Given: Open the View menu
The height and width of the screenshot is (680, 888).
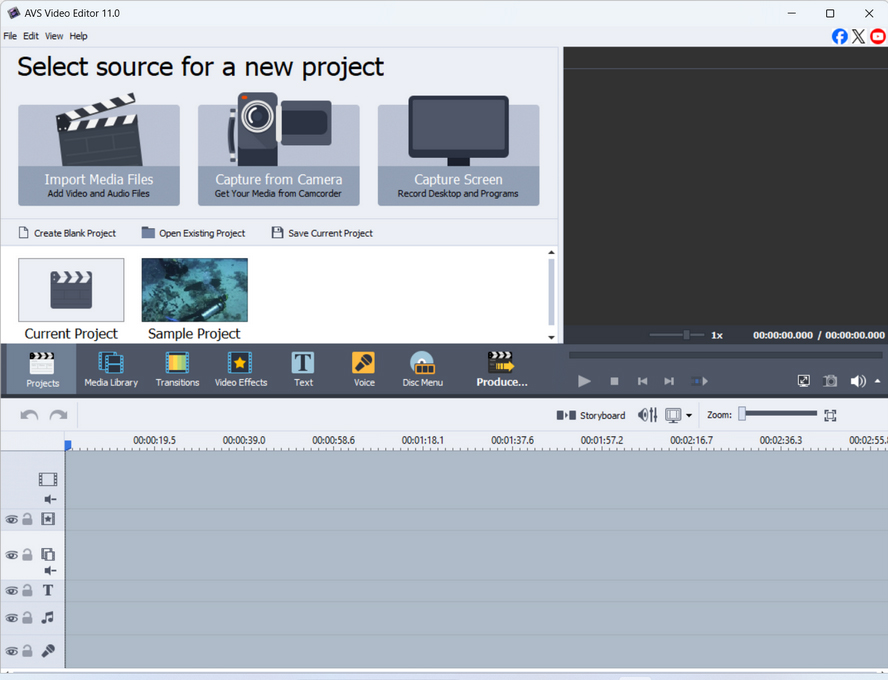Looking at the screenshot, I should tap(54, 36).
